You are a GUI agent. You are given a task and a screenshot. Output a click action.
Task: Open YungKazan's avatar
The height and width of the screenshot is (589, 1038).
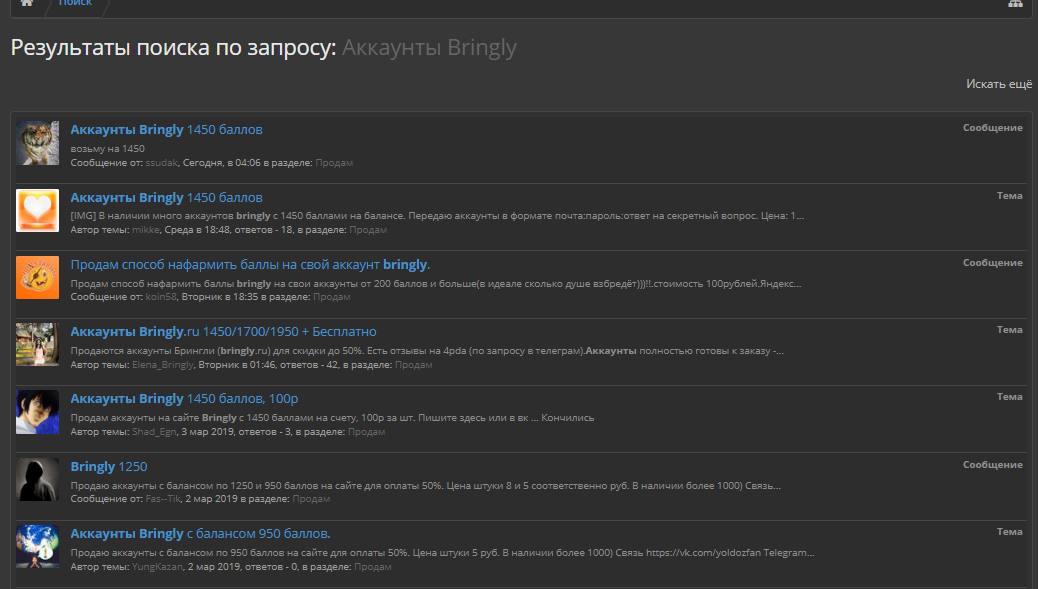[38, 547]
